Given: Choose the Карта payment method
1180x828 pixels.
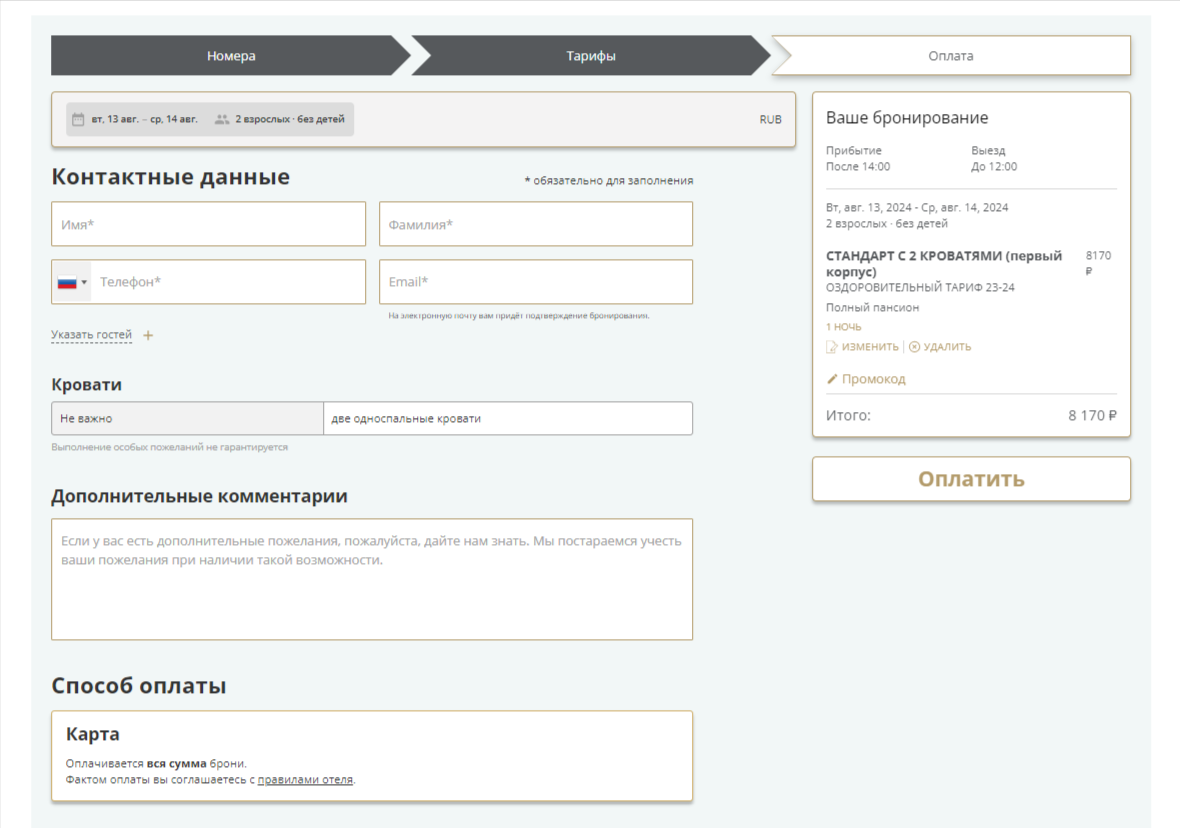Looking at the screenshot, I should pos(371,755).
